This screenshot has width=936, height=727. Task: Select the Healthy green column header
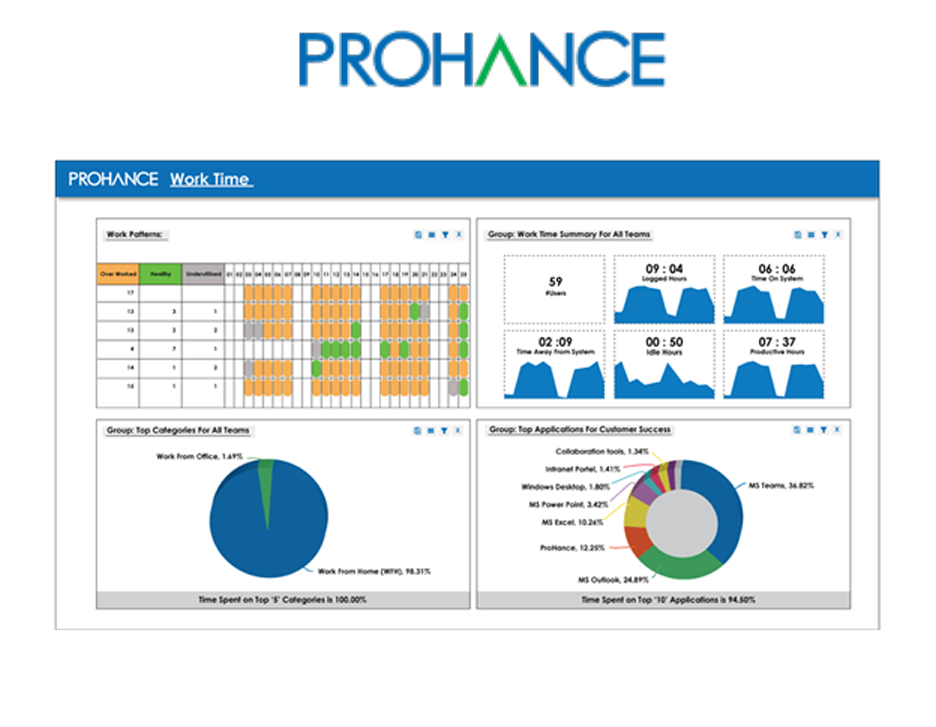coord(161,274)
